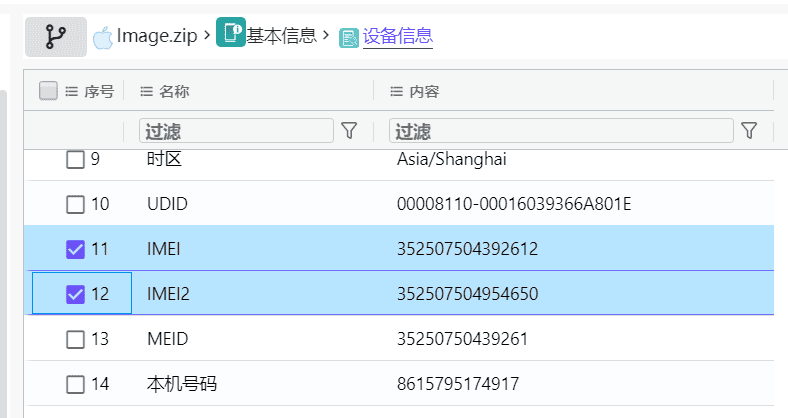Click the 本机号码 name cell

[182, 384]
